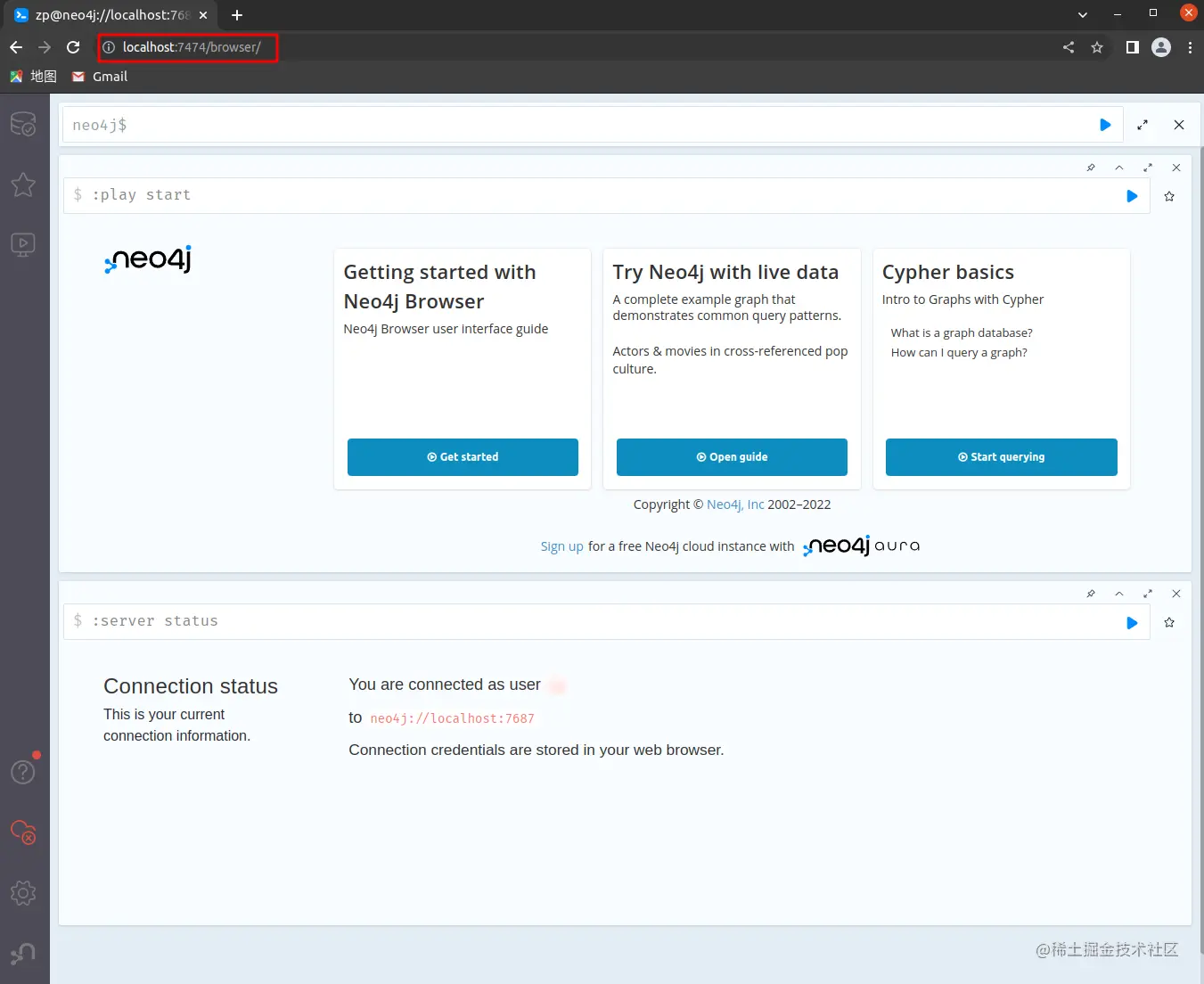Toggle the browser side panel
This screenshot has width=1204, height=984.
tap(1132, 47)
